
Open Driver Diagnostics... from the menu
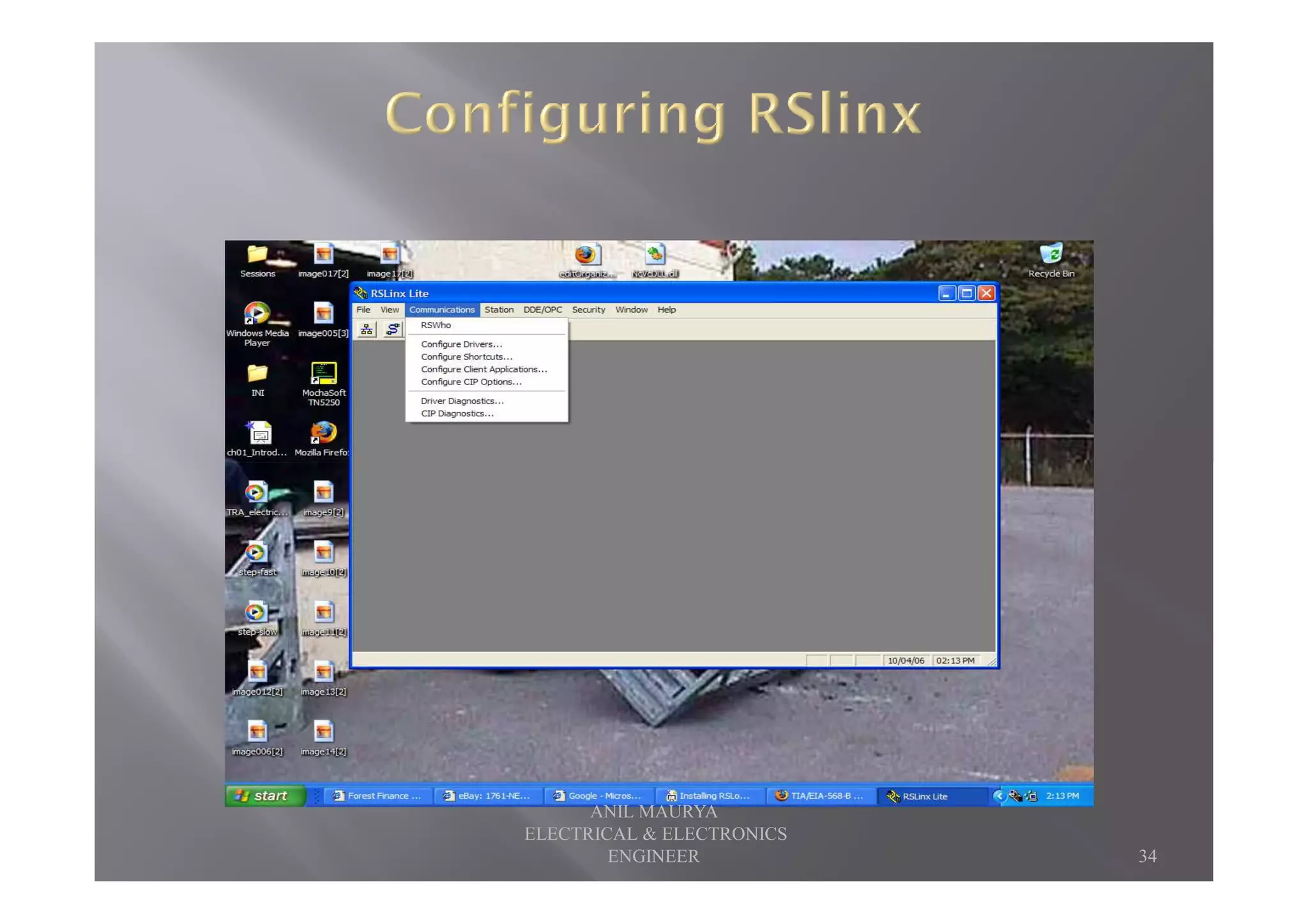click(x=462, y=401)
